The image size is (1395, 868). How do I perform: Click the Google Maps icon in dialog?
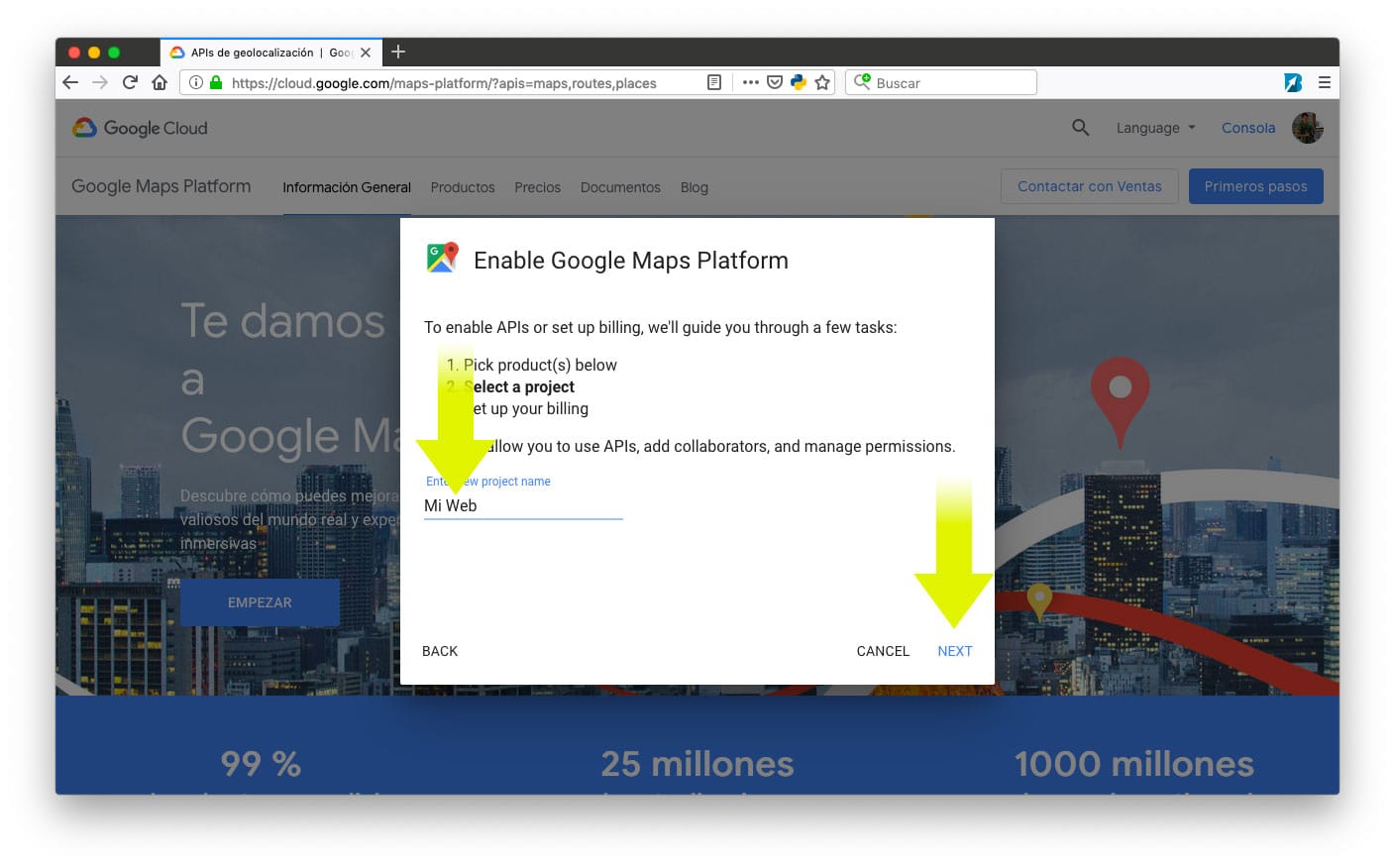pyautogui.click(x=442, y=258)
